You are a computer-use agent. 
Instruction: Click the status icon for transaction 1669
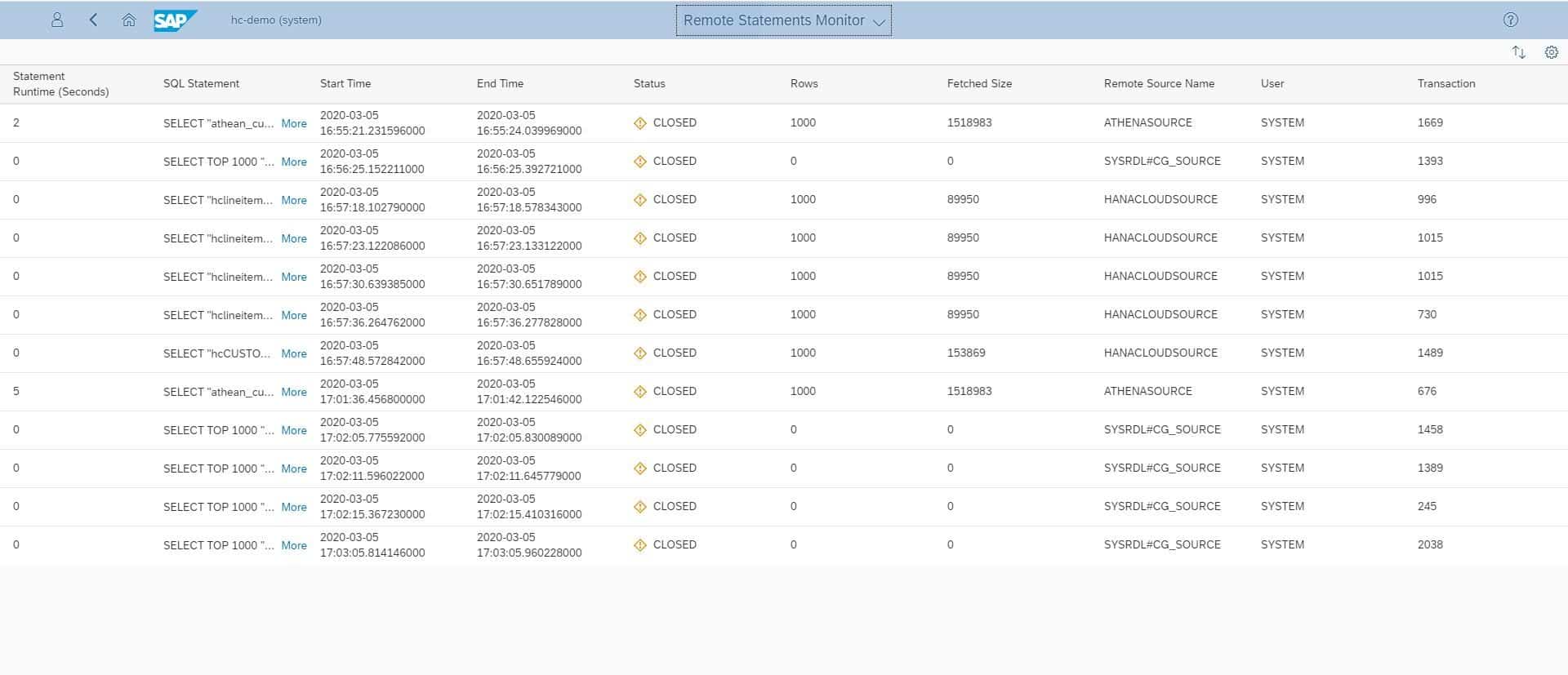coord(640,123)
